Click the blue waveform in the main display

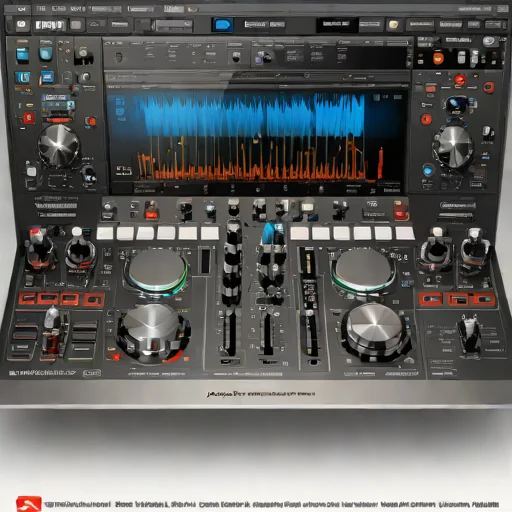tap(253, 115)
